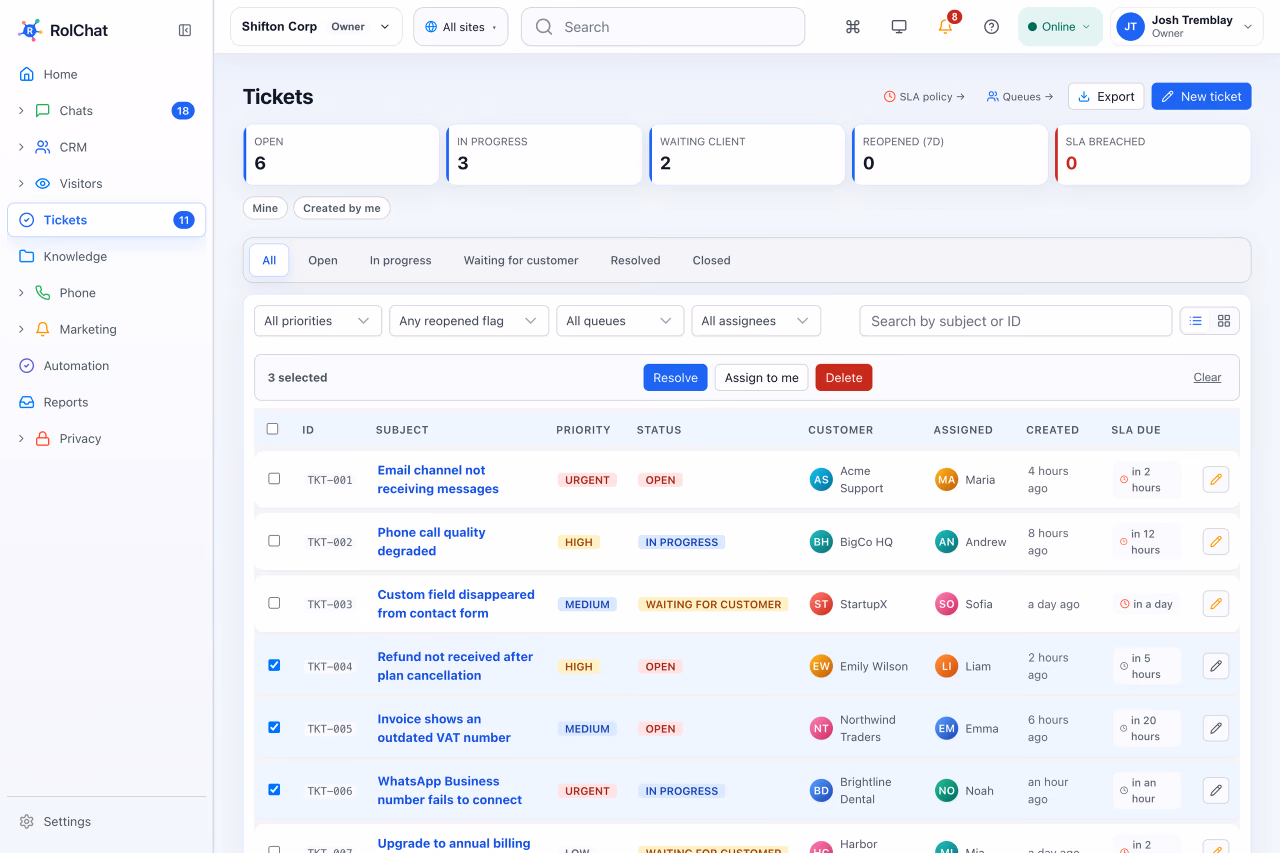Open Settings gear in sidebar
Image resolution: width=1280 pixels, height=853 pixels.
(27, 821)
